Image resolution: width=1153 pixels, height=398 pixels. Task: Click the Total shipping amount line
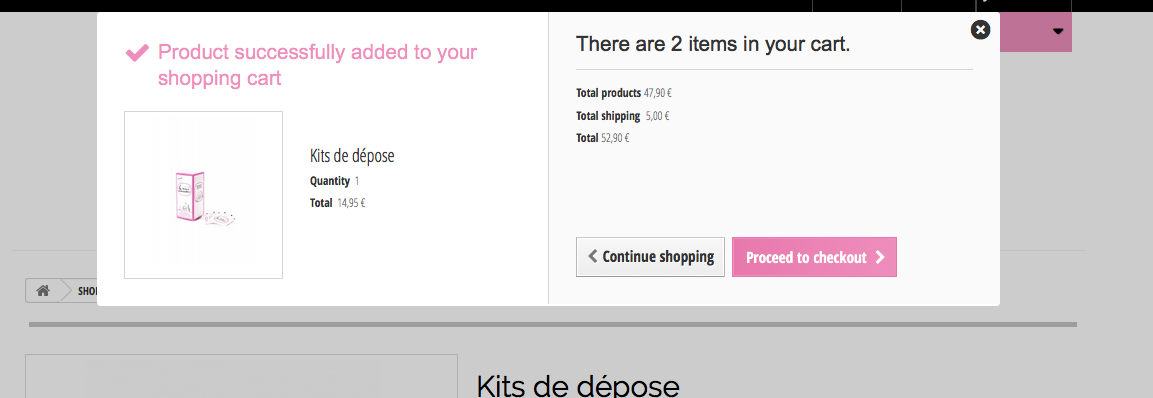point(623,116)
